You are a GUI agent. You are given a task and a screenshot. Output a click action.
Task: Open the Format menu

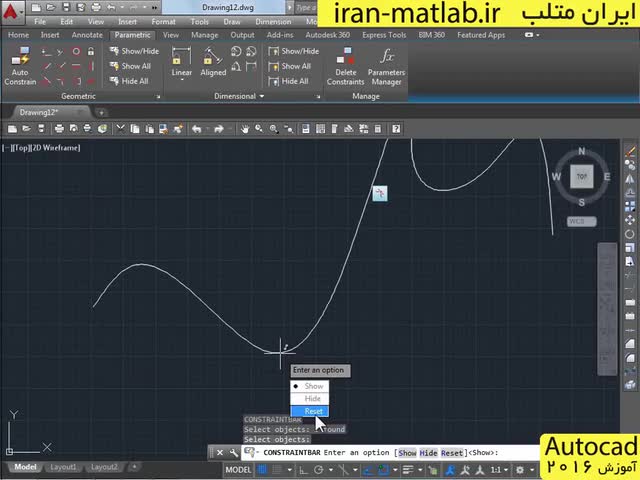pos(163,22)
